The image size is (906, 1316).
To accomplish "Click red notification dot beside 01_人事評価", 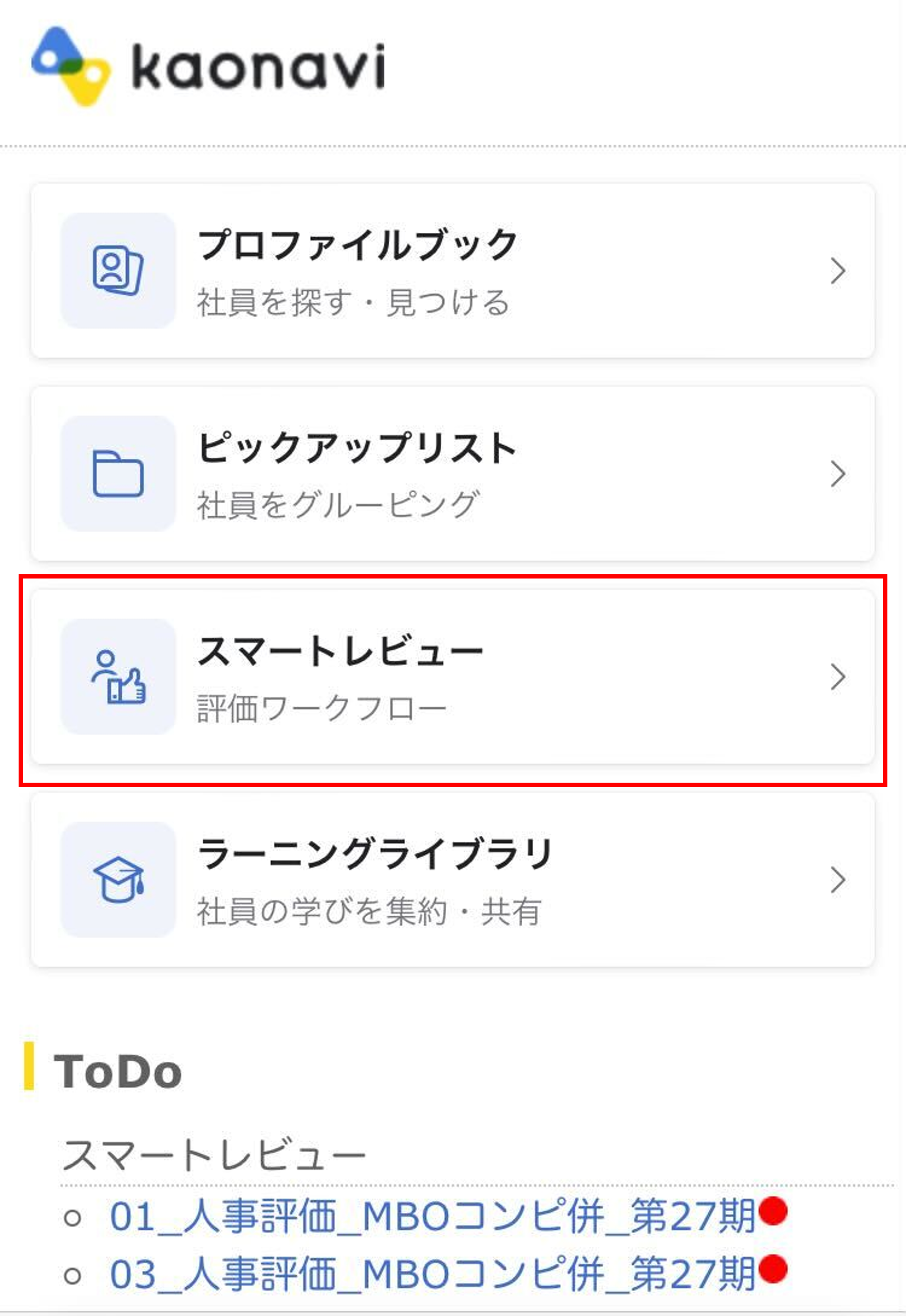I will pos(773,1211).
